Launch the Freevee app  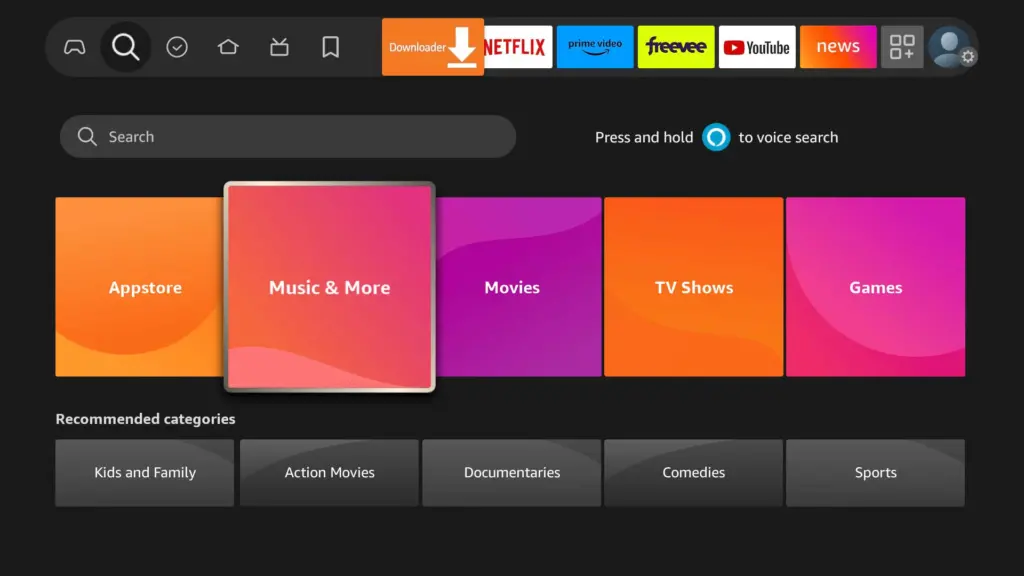click(x=676, y=47)
